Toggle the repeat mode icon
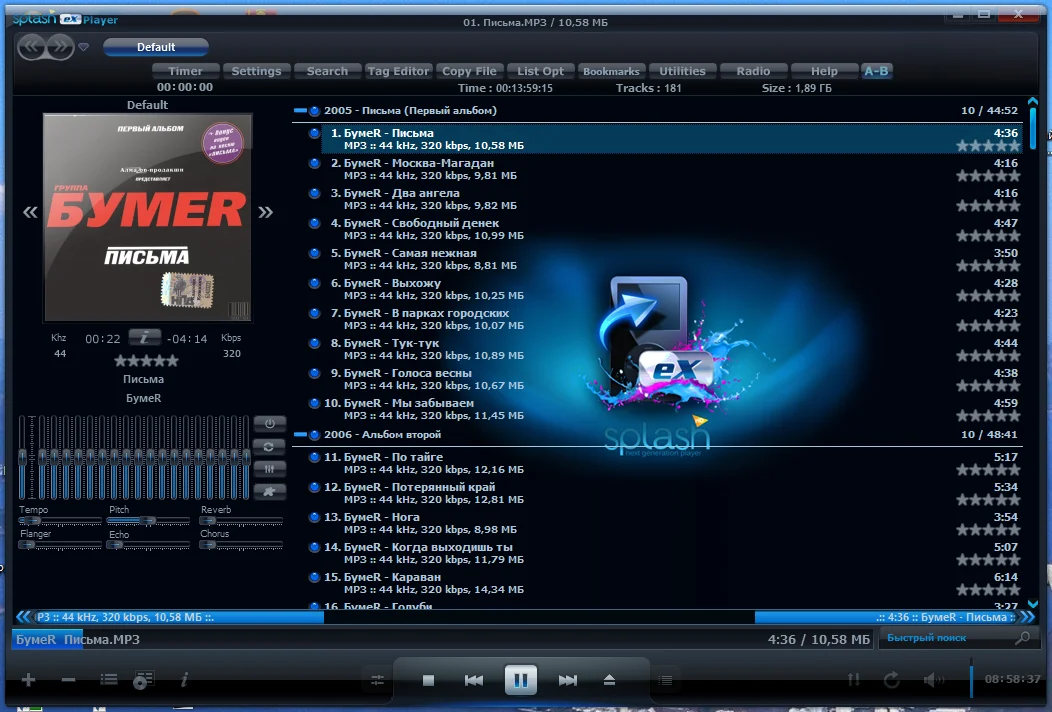1052x712 pixels. [892, 680]
